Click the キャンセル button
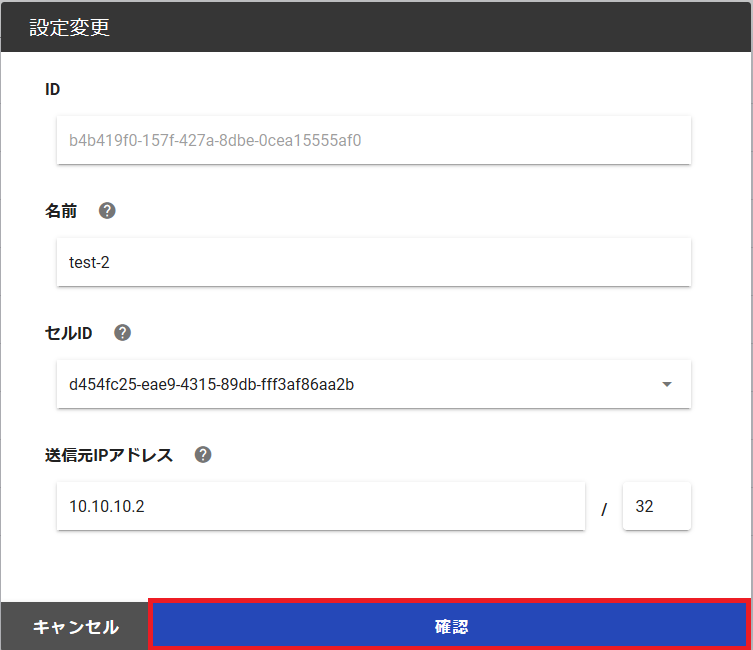The image size is (753, 650). pyautogui.click(x=75, y=626)
